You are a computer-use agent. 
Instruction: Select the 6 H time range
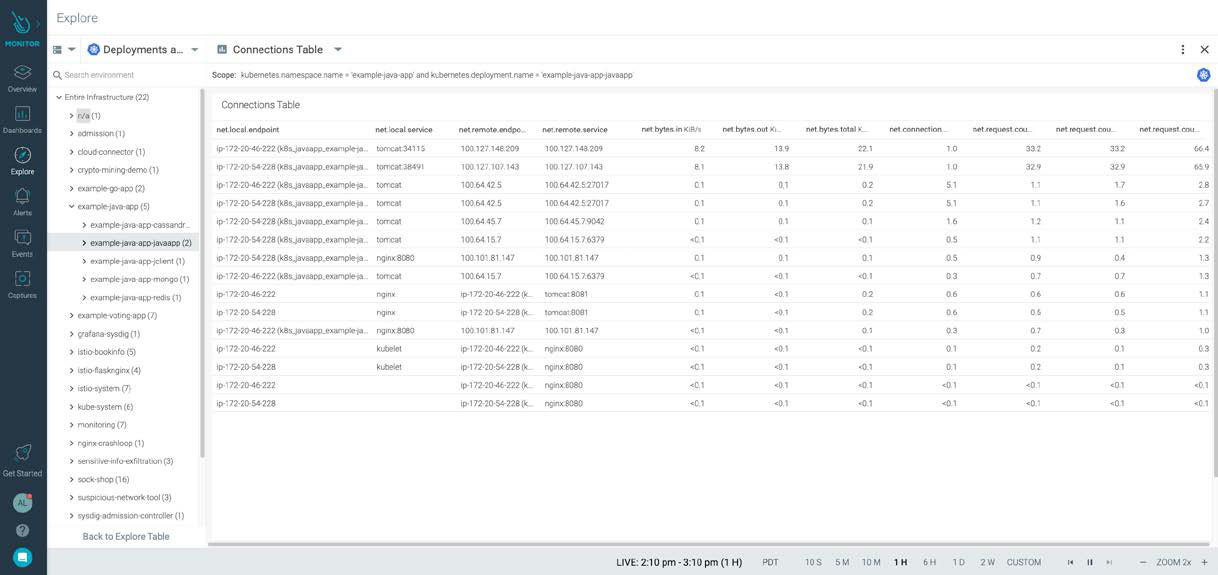tap(929, 562)
